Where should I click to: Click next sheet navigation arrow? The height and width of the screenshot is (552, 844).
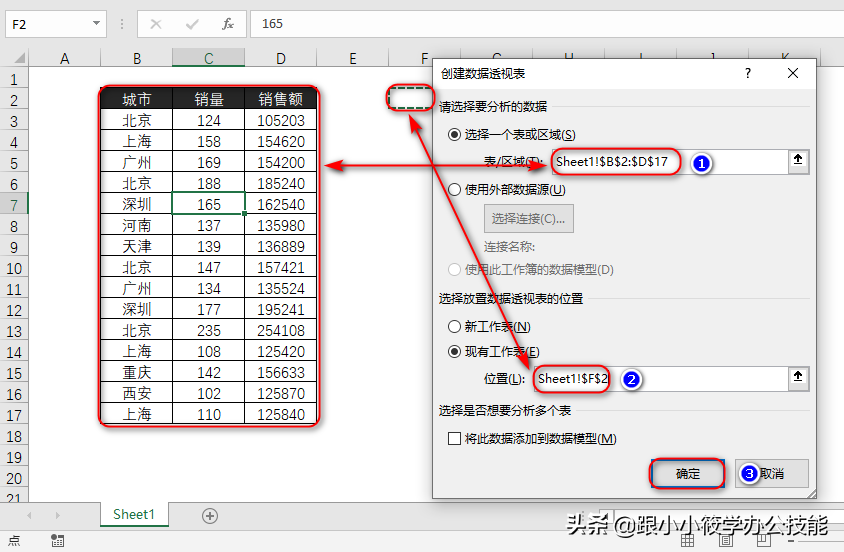coord(58,515)
